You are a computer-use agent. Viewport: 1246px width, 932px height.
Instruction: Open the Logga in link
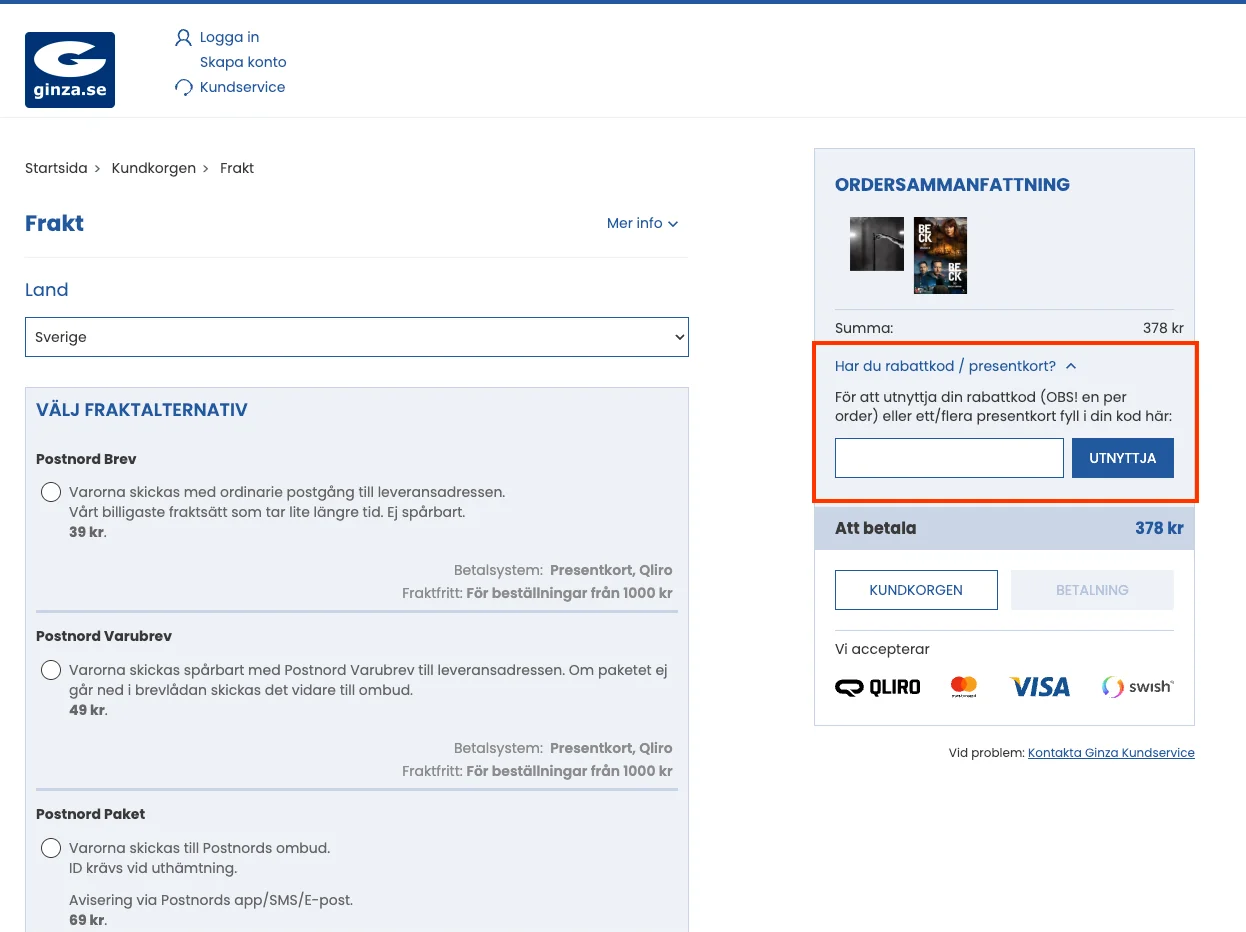[229, 37]
